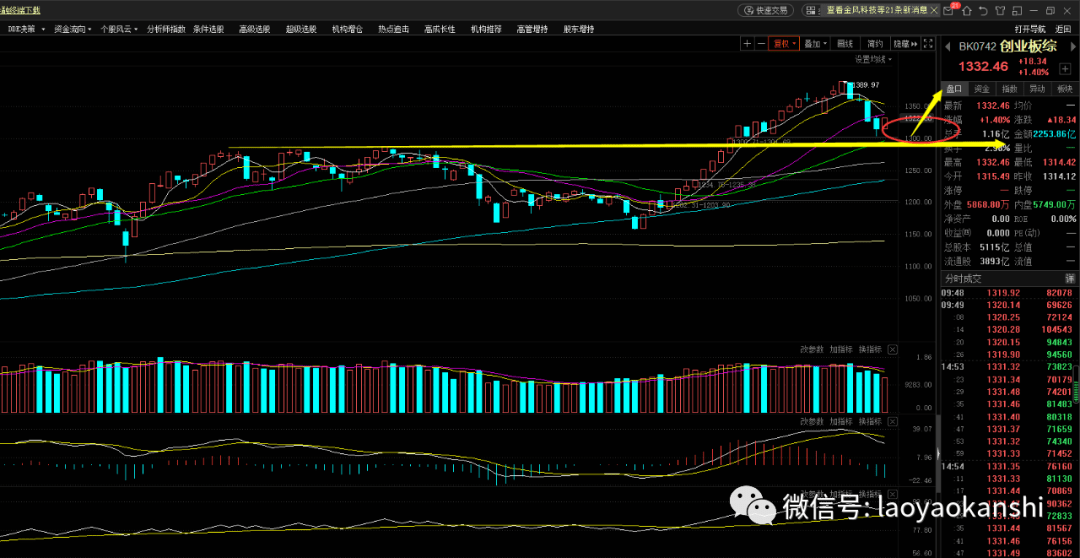Open the 叠加 overlay dropdown

tap(816, 43)
